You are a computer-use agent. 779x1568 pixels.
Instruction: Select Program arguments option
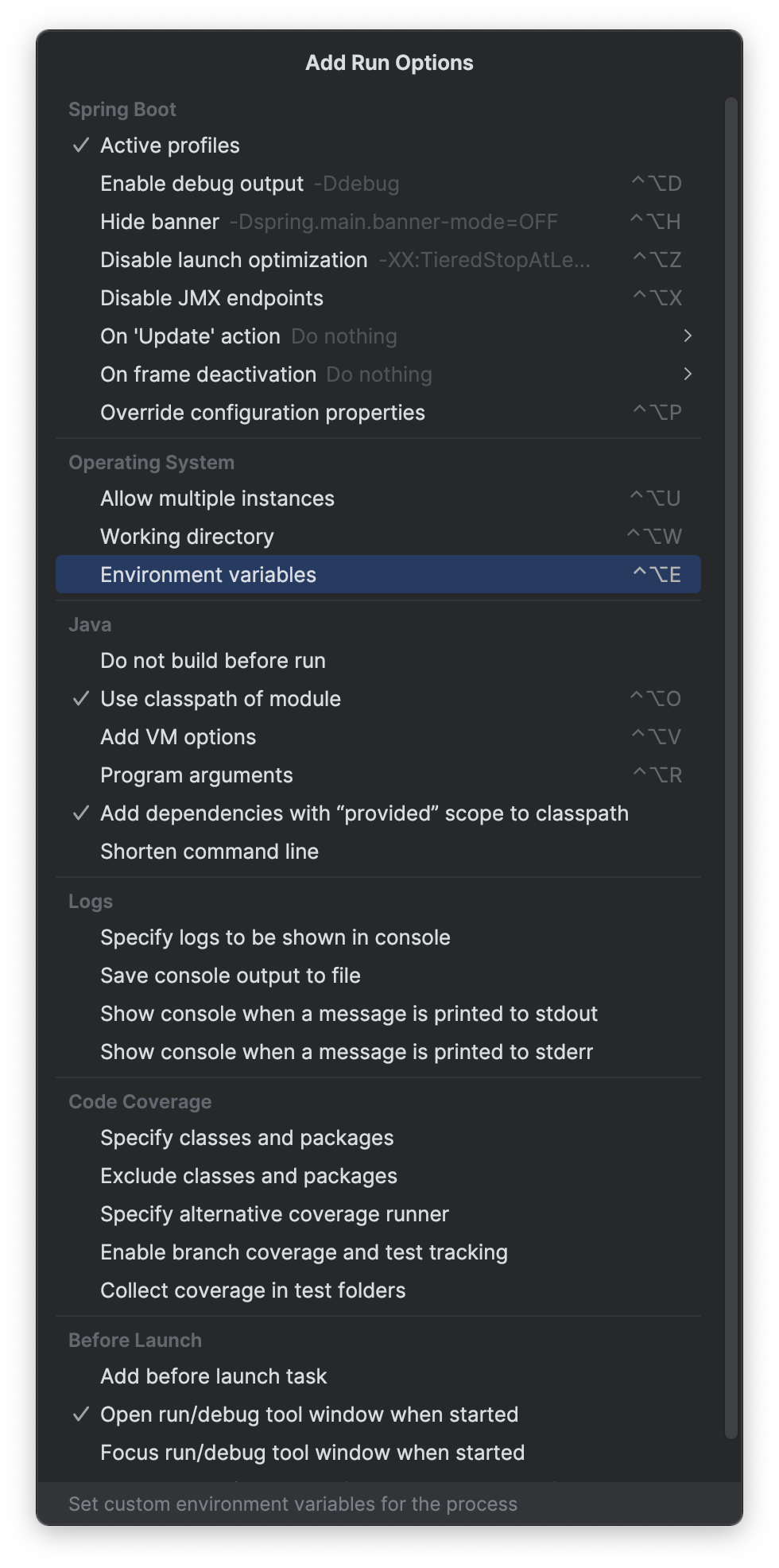(196, 774)
